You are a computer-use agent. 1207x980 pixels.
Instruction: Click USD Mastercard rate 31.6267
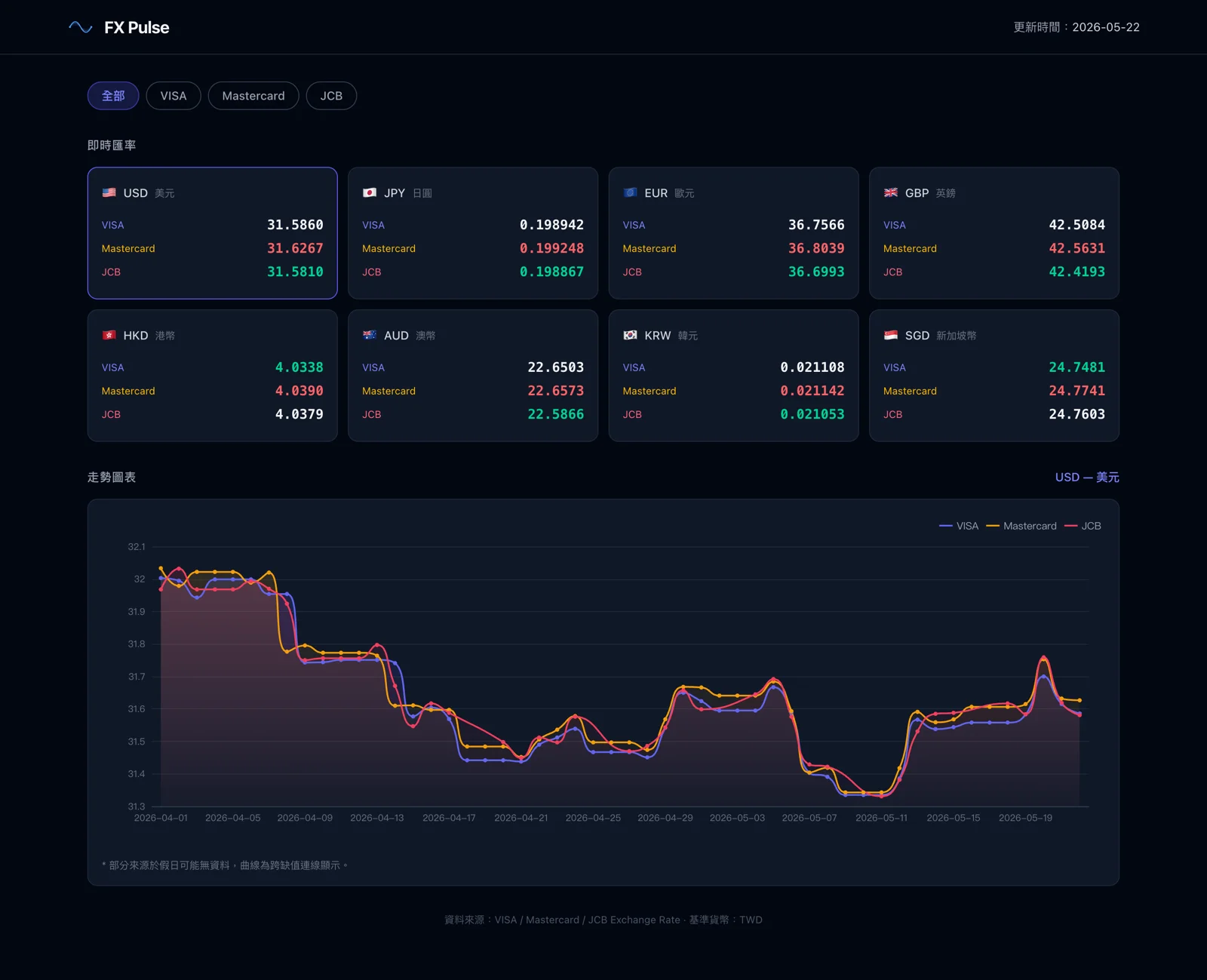295,248
